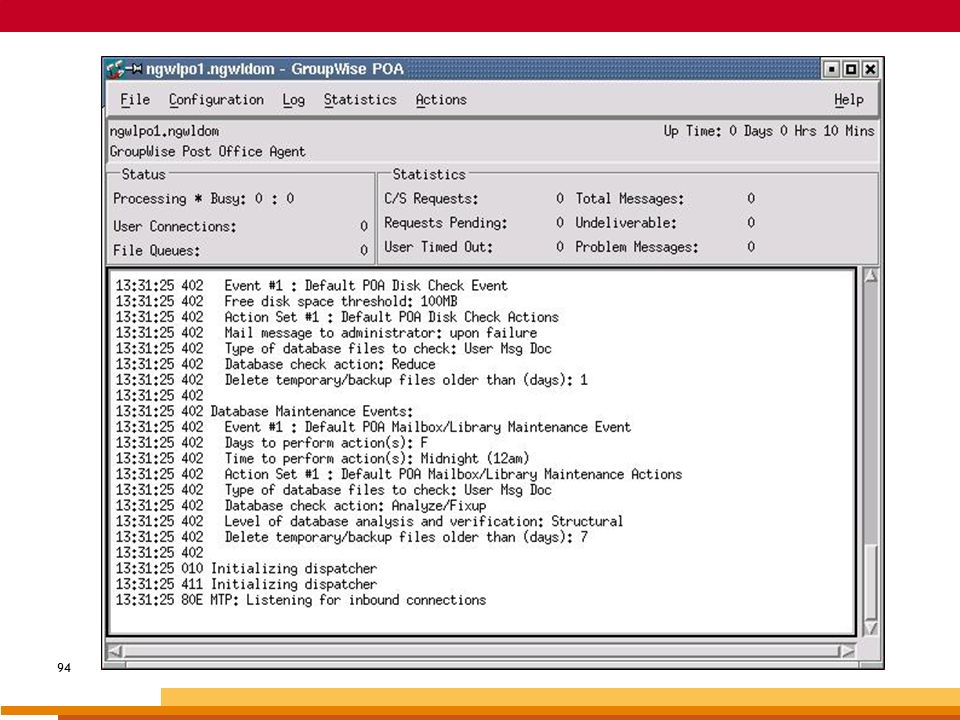Click the horizontal scroll left arrow

point(115,651)
